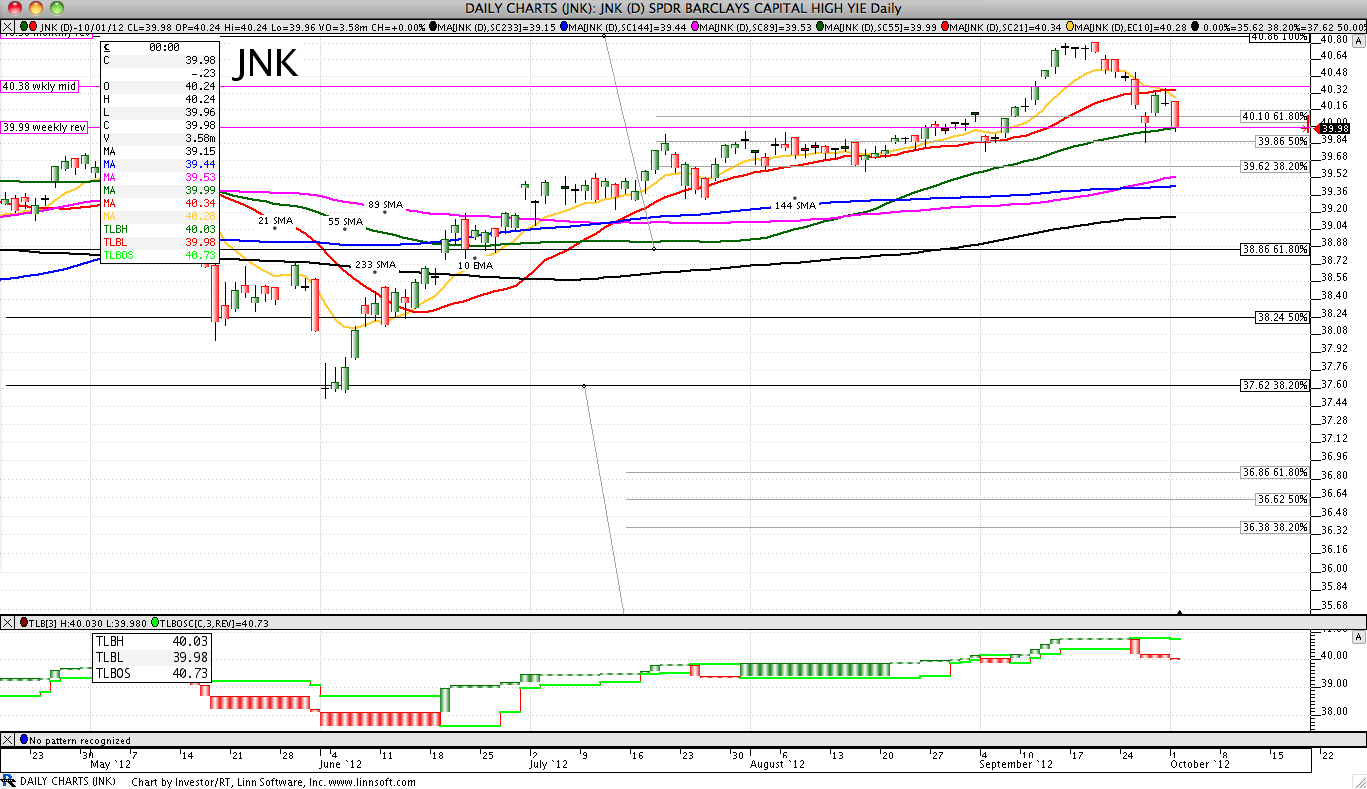Click DAILY CHARTS (JNK) status bar text
Image resolution: width=1367 pixels, height=789 pixels.
pos(68,782)
